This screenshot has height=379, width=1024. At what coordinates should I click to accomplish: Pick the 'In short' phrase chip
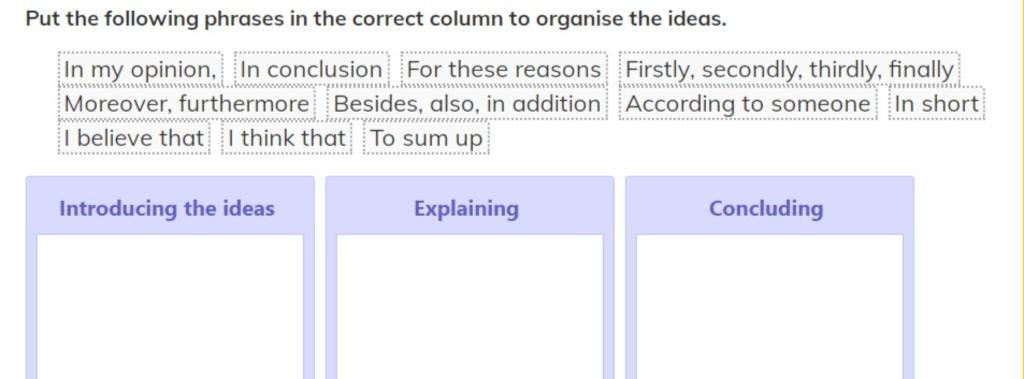click(936, 104)
